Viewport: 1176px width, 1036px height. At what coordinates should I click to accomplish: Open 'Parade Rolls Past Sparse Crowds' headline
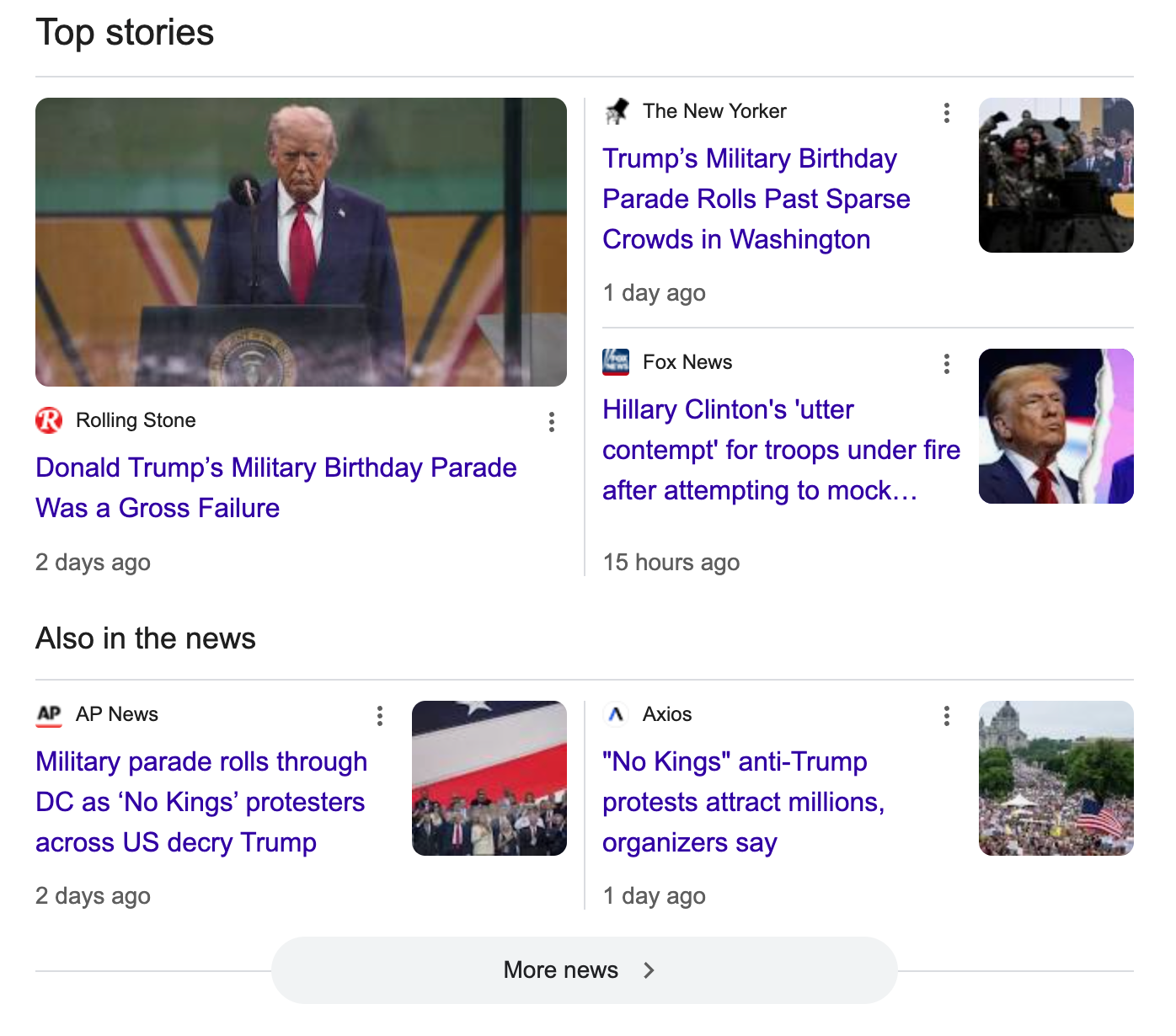click(x=756, y=199)
